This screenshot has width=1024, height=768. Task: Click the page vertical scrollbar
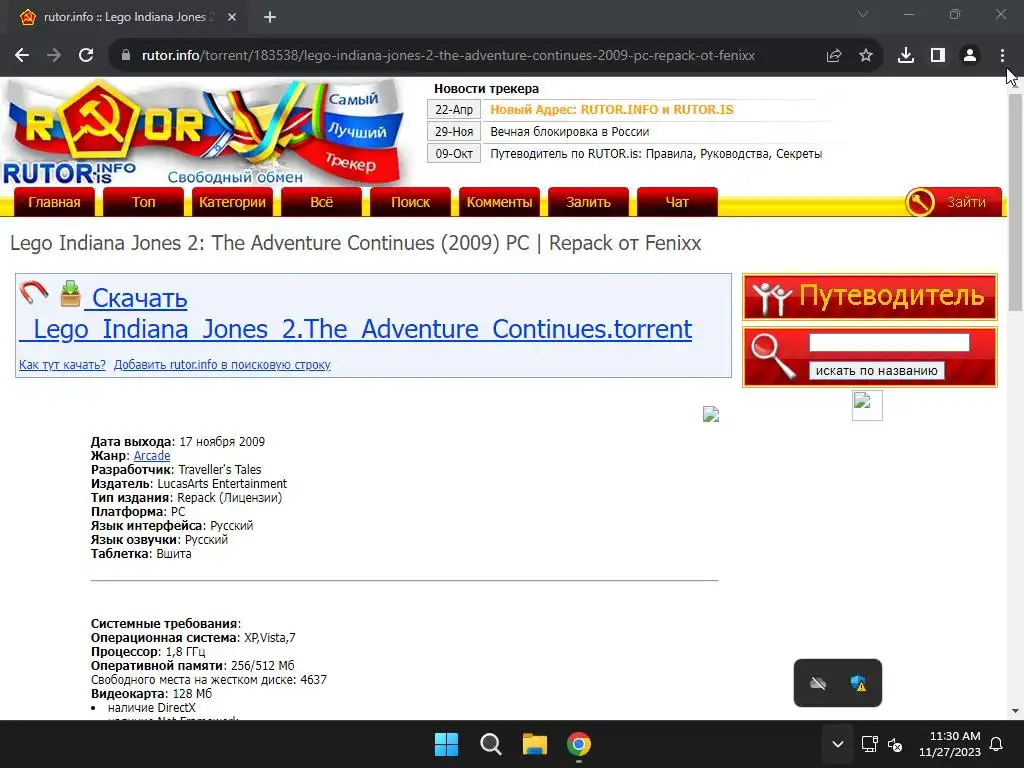(1016, 202)
